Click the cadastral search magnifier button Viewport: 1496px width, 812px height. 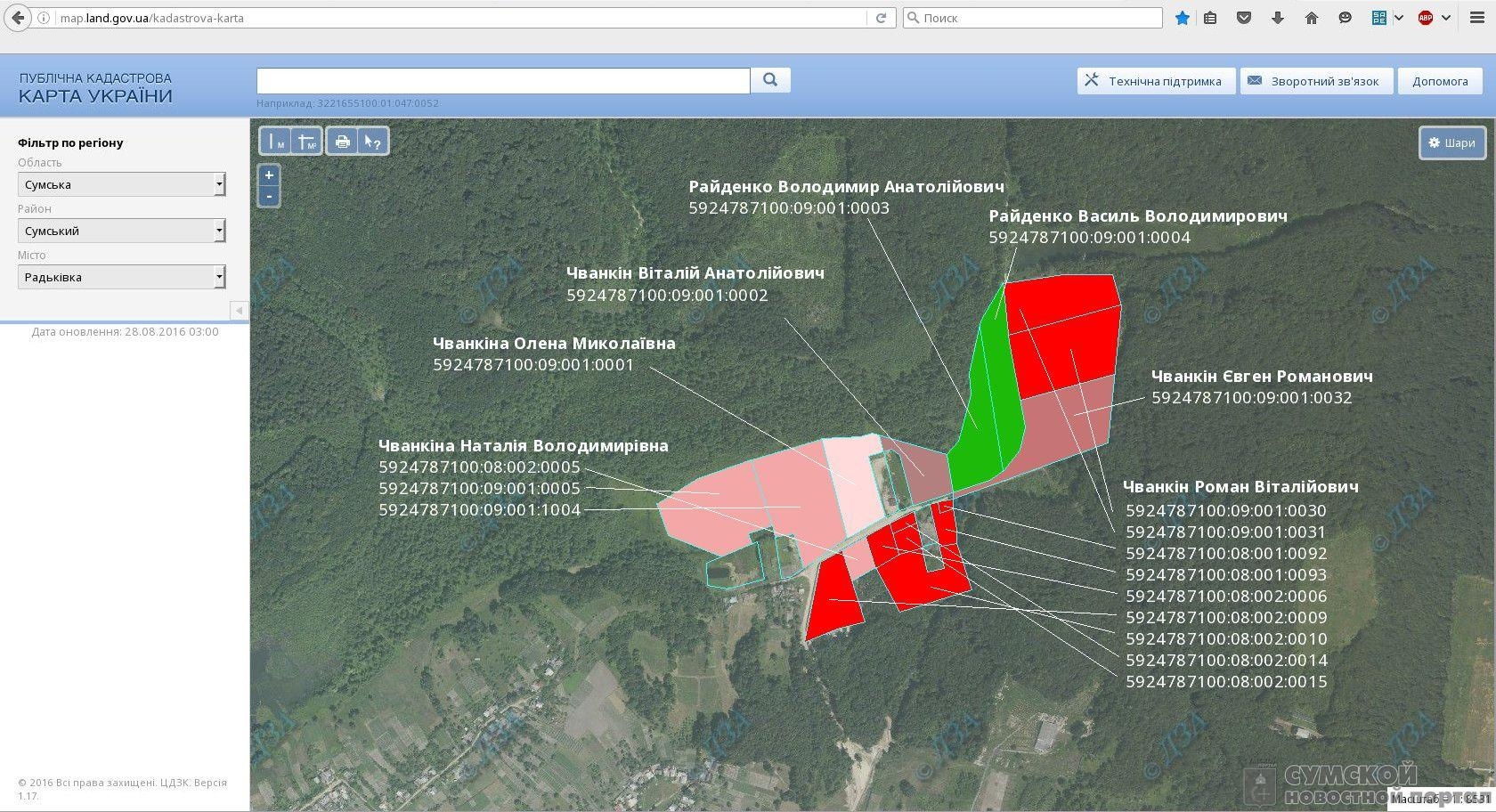coord(770,80)
